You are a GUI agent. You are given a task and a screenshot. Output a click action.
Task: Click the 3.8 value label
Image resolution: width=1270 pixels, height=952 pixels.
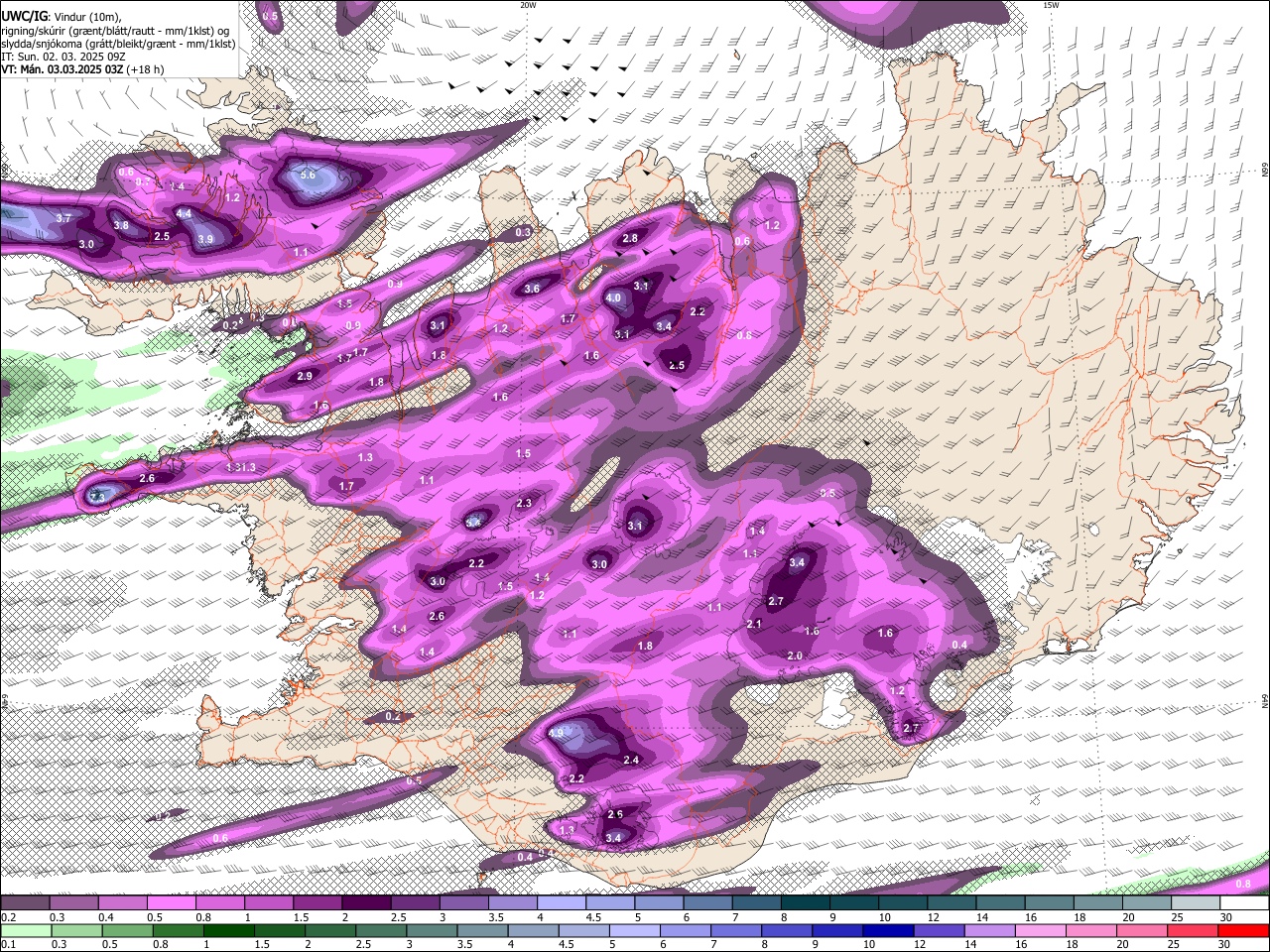[x=121, y=226]
